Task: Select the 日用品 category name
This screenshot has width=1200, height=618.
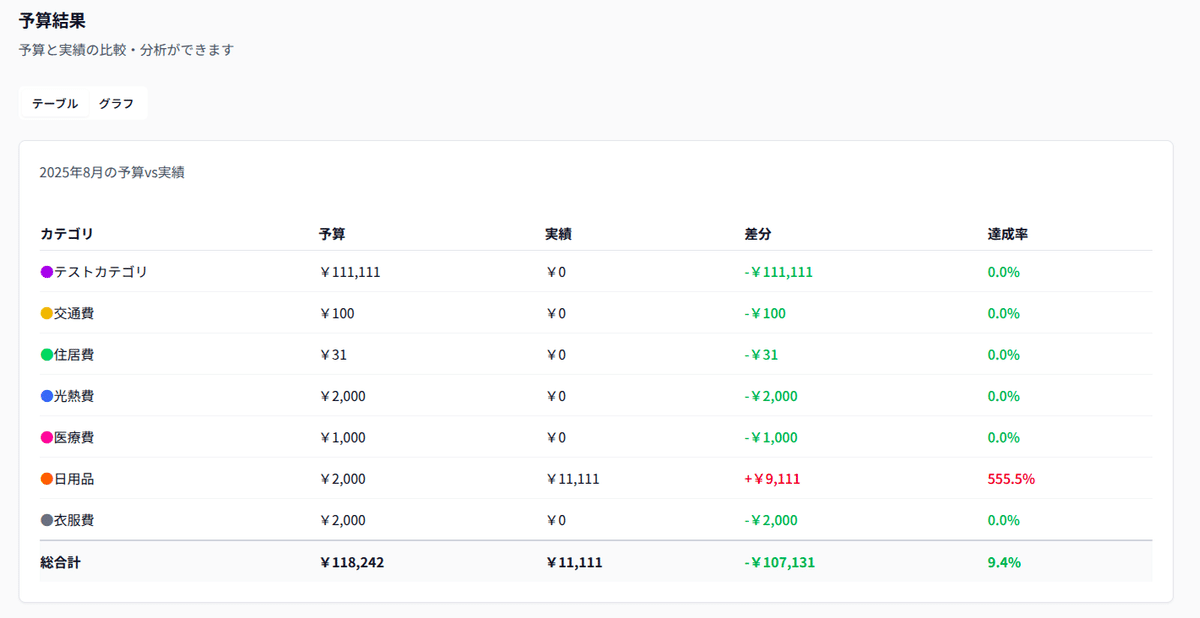Action: coord(74,479)
